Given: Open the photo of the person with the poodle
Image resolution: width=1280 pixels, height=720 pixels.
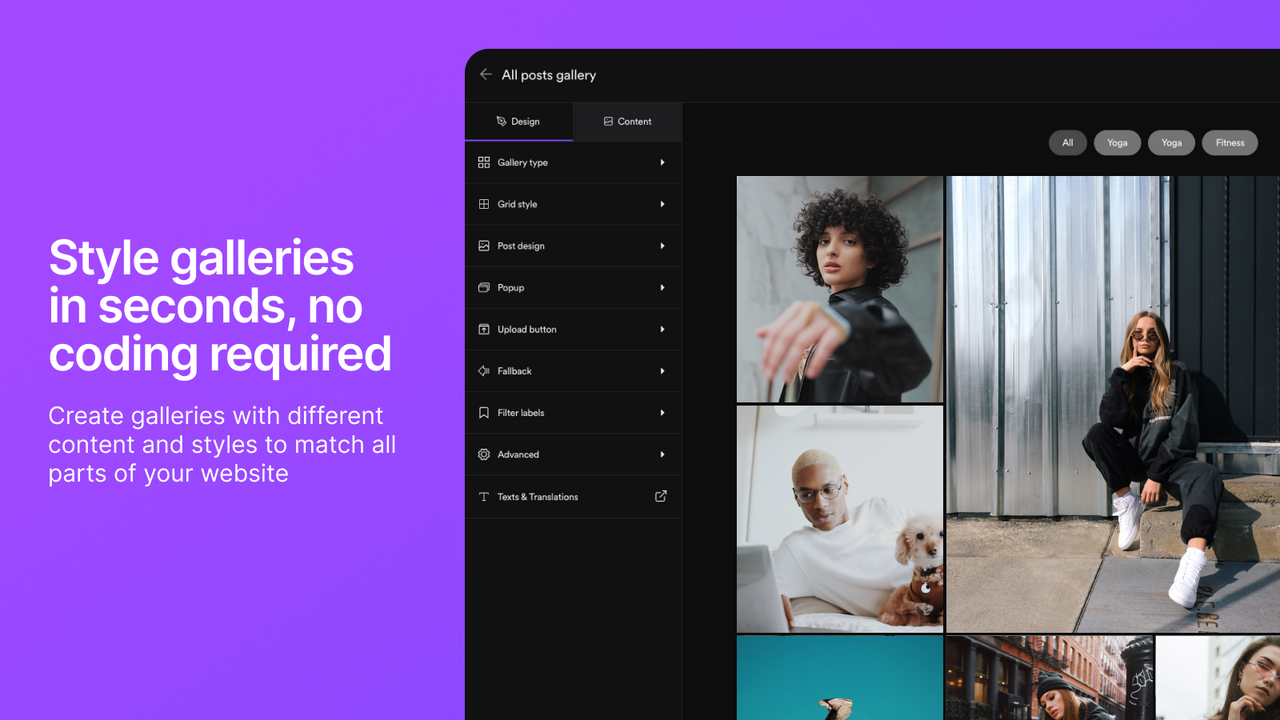Looking at the screenshot, I should point(839,518).
